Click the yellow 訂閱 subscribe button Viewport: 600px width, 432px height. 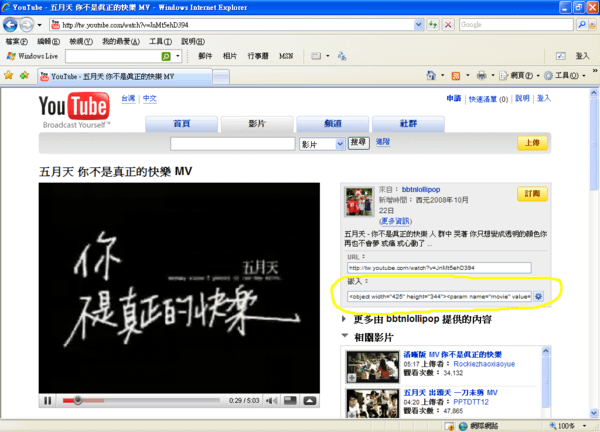pos(532,194)
